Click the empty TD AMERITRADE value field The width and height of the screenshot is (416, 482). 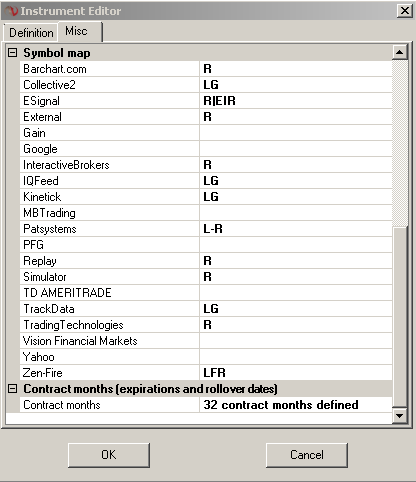(295, 293)
